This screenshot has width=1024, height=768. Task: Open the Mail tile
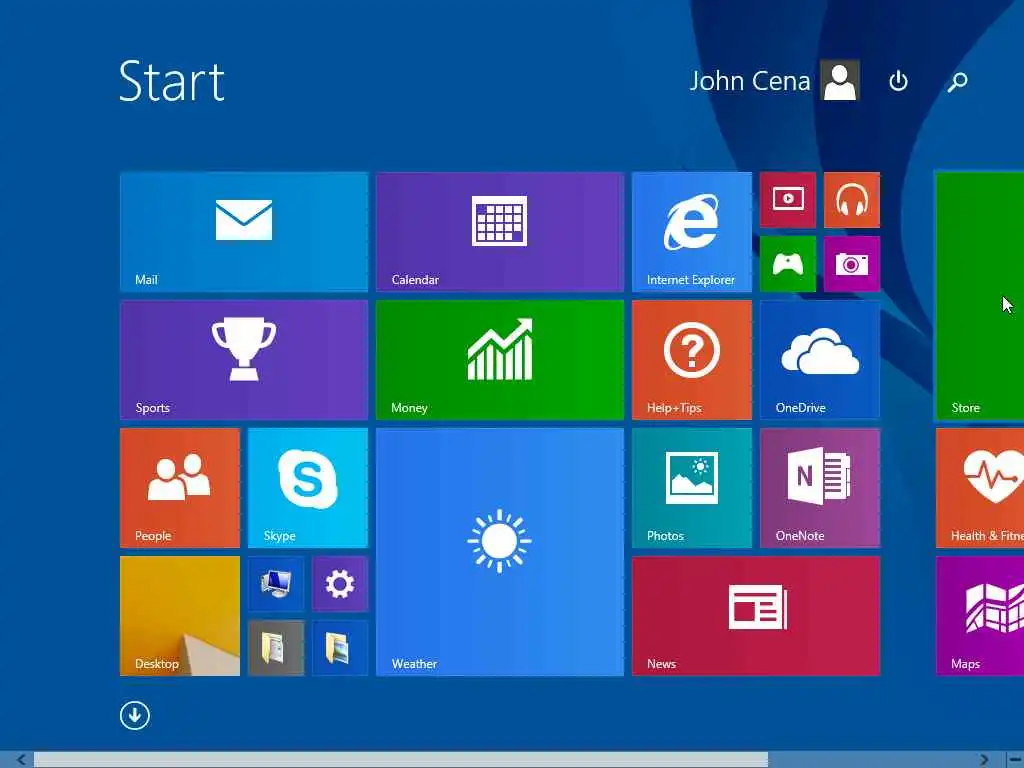tap(244, 232)
